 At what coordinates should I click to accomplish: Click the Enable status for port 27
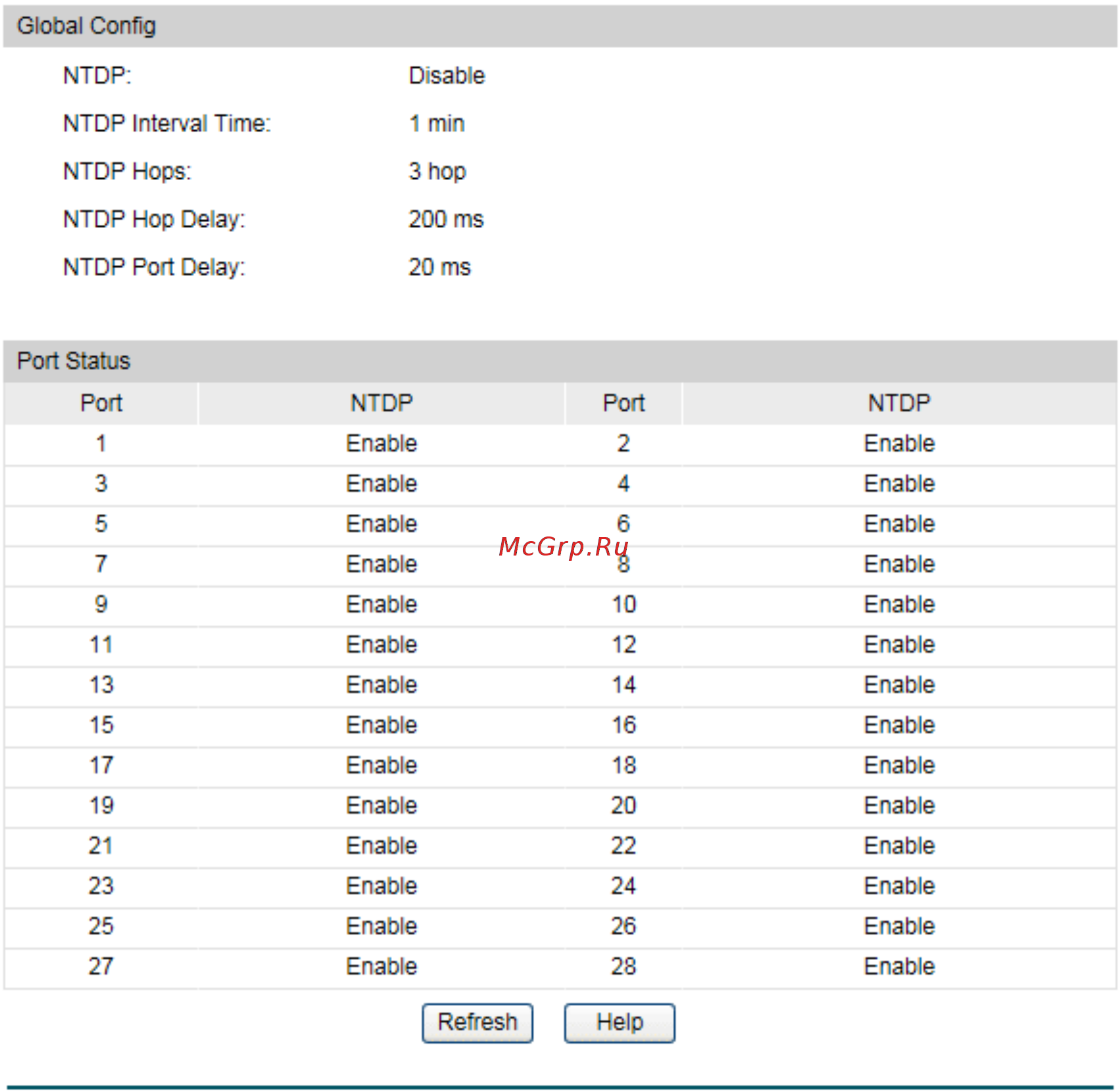pyautogui.click(x=381, y=966)
